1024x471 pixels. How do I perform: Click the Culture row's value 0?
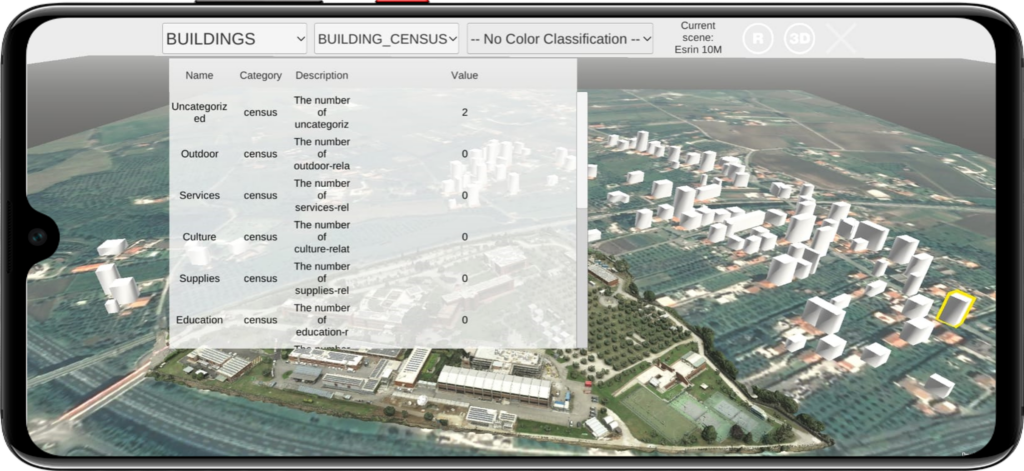click(465, 236)
